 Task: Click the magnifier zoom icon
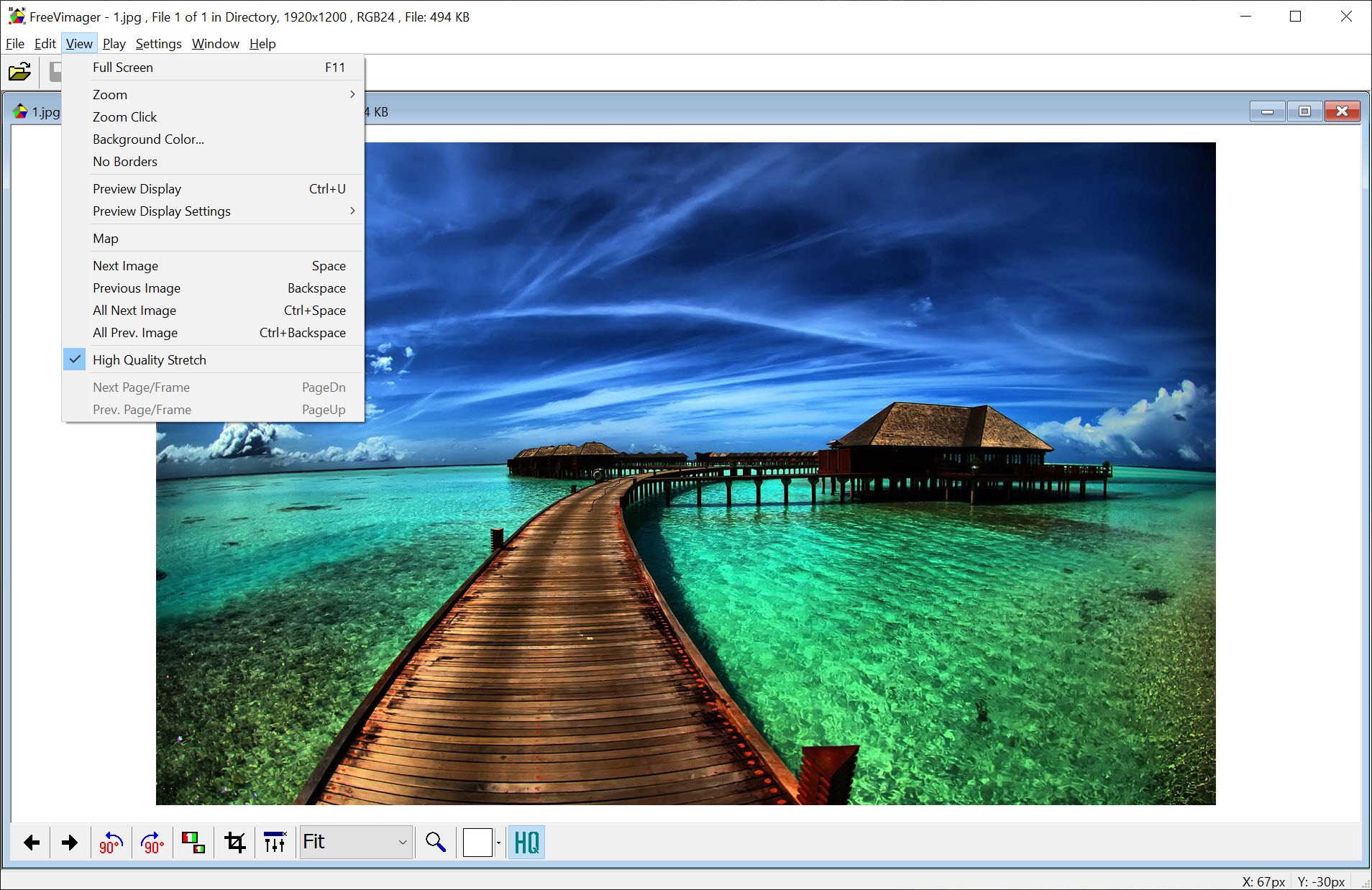(x=435, y=843)
